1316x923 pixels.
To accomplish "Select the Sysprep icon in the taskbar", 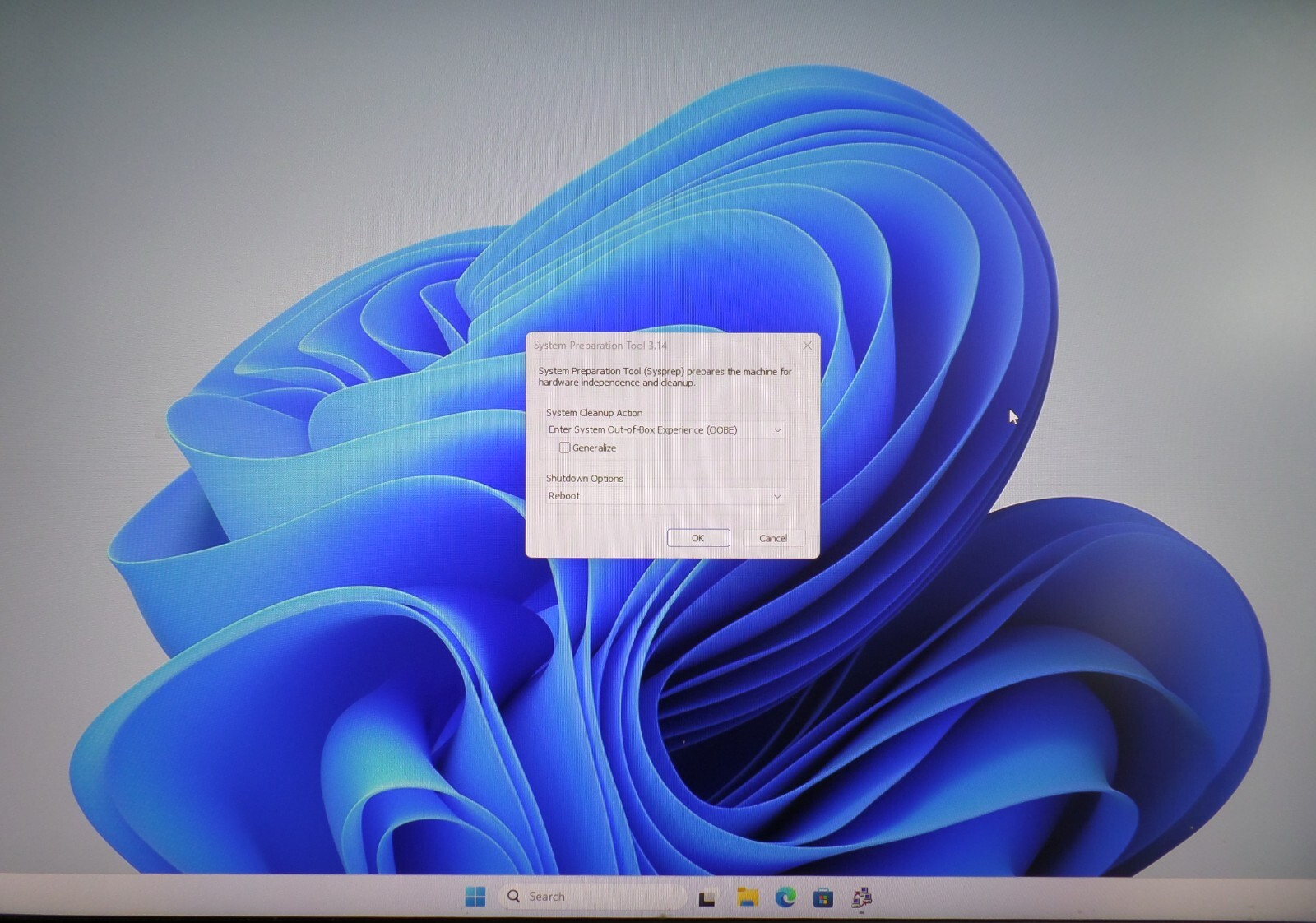I will (x=862, y=897).
